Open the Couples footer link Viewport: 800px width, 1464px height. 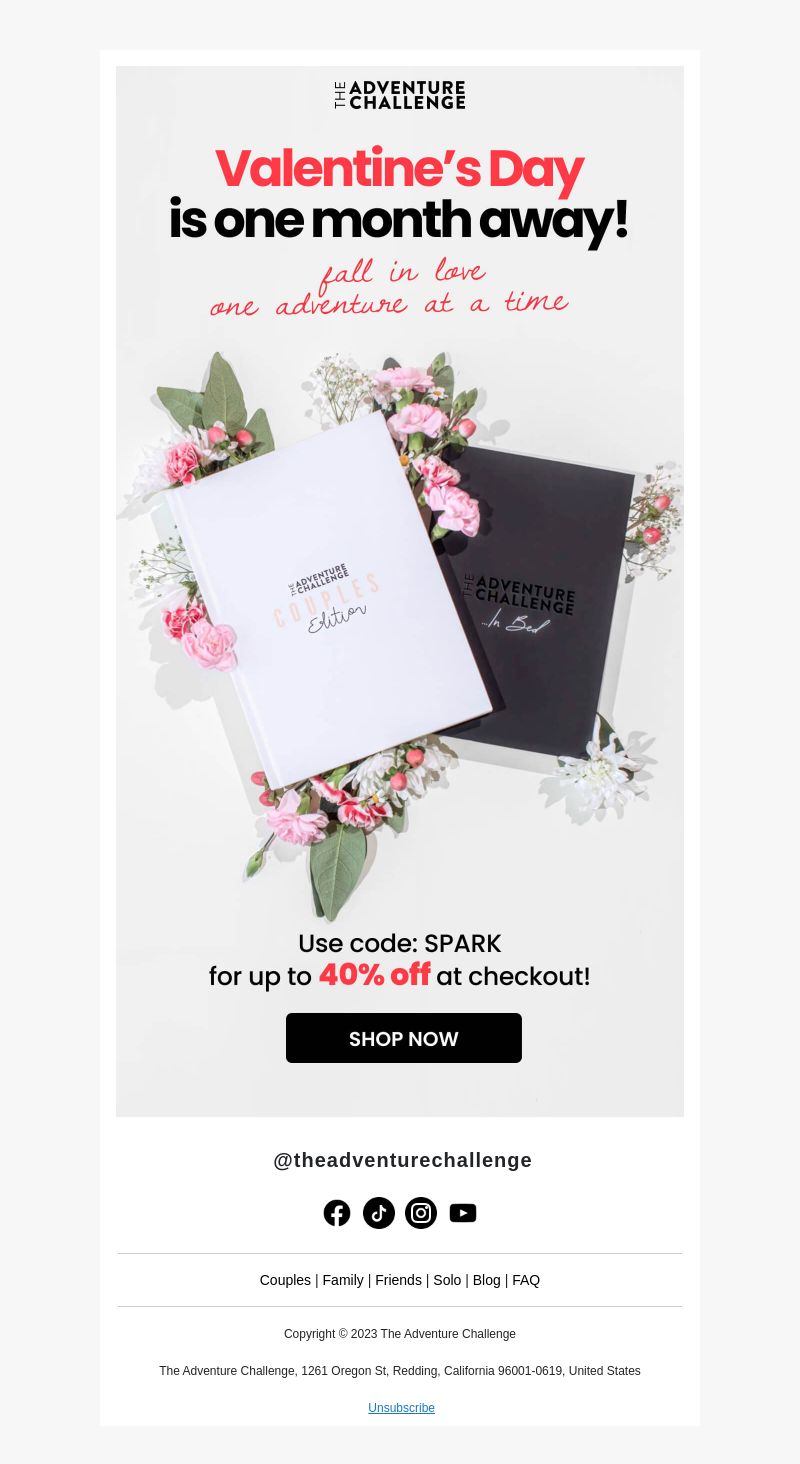(285, 1280)
